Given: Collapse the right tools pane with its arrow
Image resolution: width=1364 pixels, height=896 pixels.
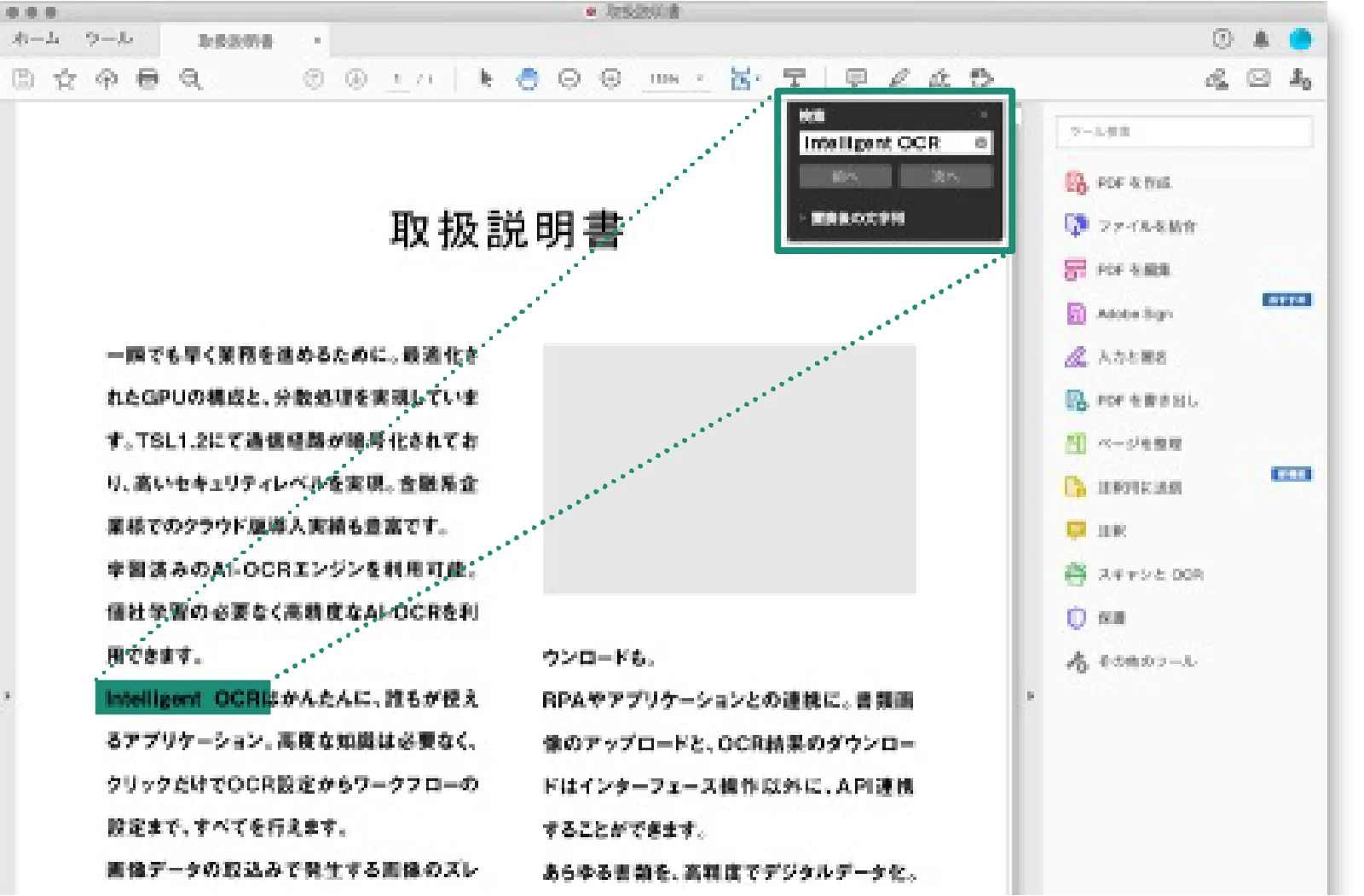Looking at the screenshot, I should tap(1030, 697).
